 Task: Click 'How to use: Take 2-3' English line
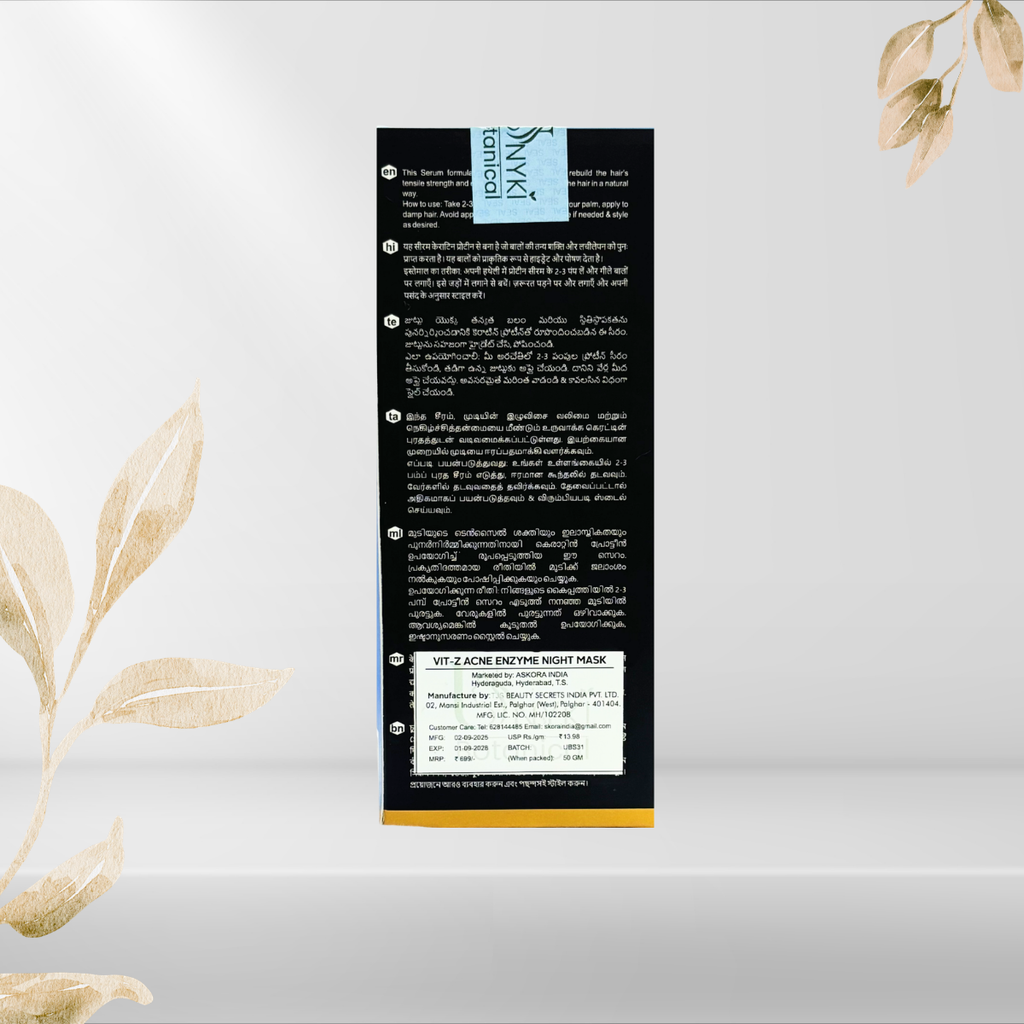tap(437, 204)
